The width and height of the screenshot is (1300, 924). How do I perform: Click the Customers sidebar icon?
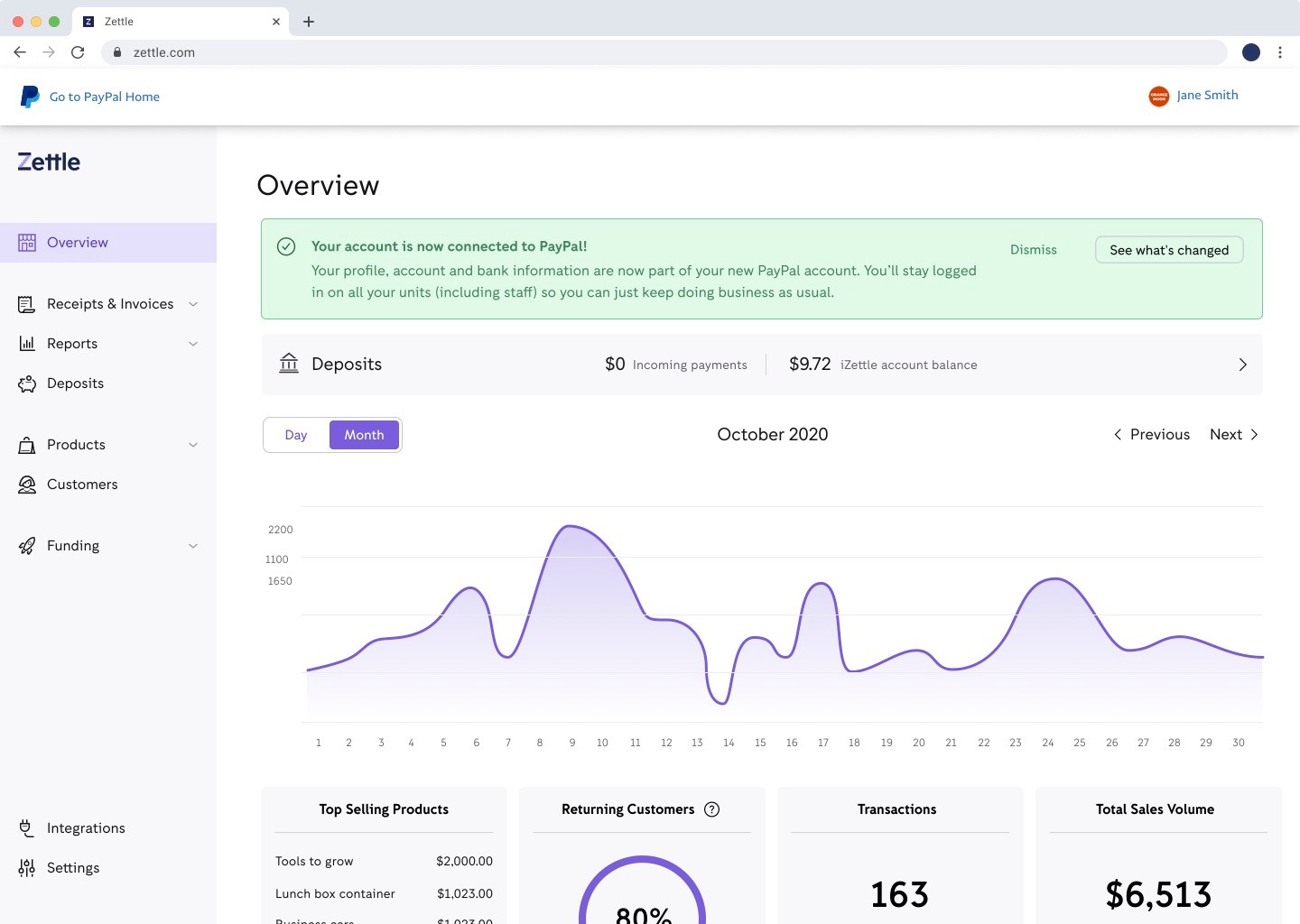[x=27, y=485]
